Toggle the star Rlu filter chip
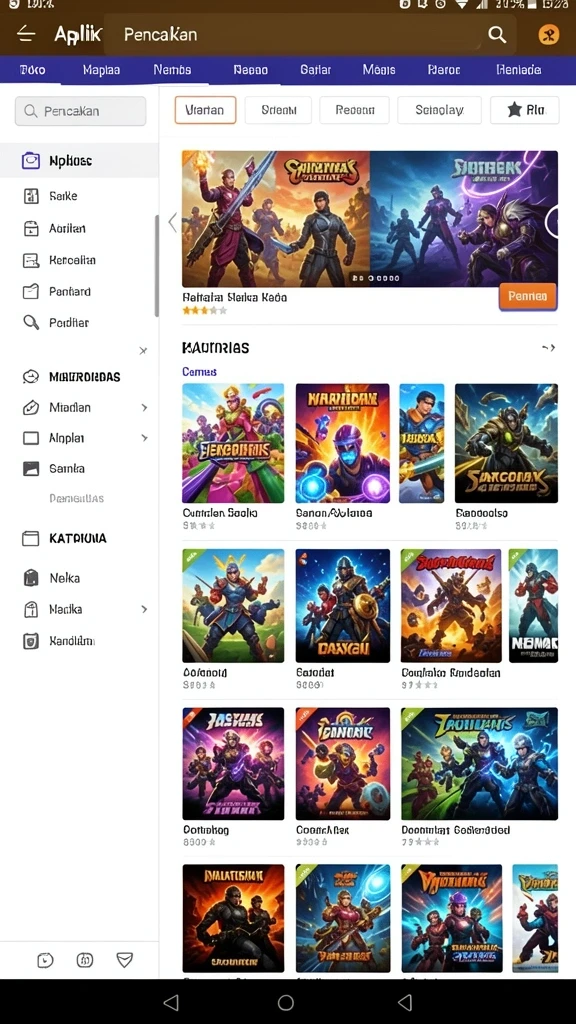The height and width of the screenshot is (1024, 576). click(525, 110)
